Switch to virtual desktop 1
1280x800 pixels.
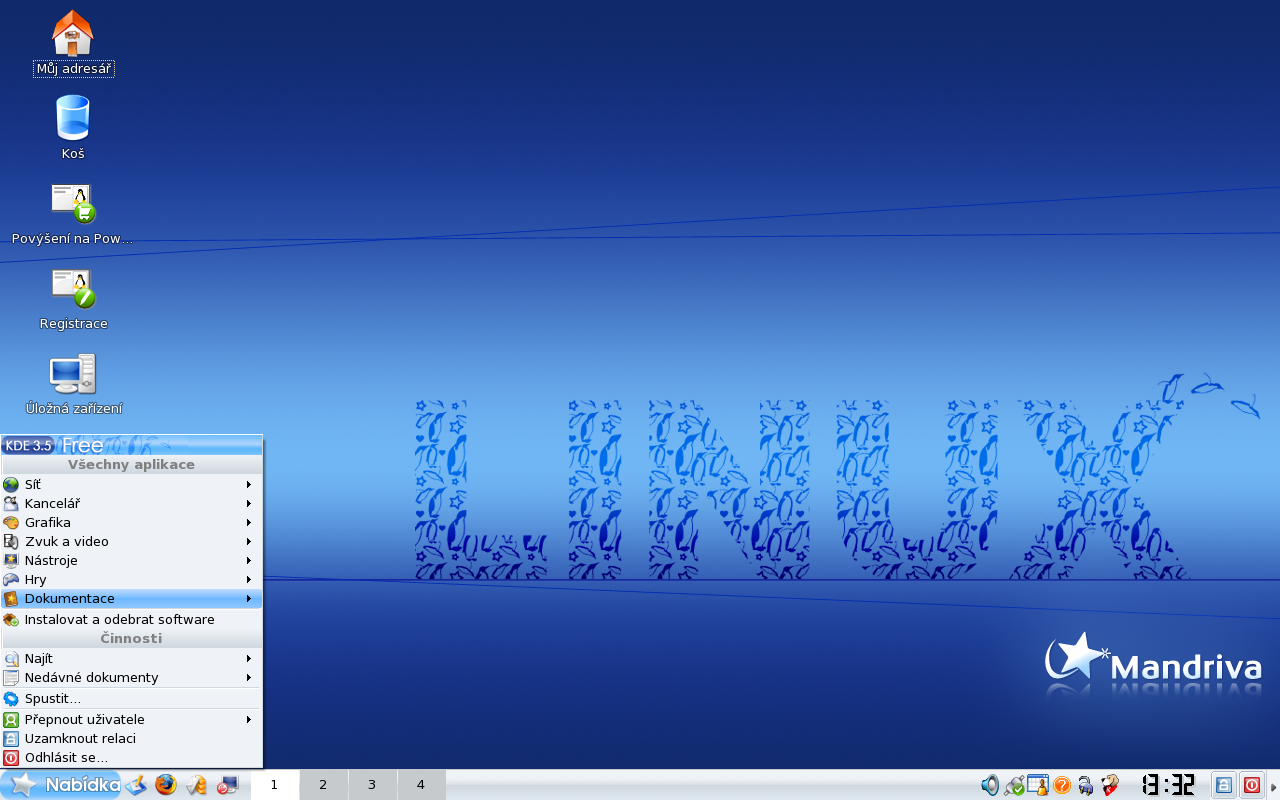(274, 785)
